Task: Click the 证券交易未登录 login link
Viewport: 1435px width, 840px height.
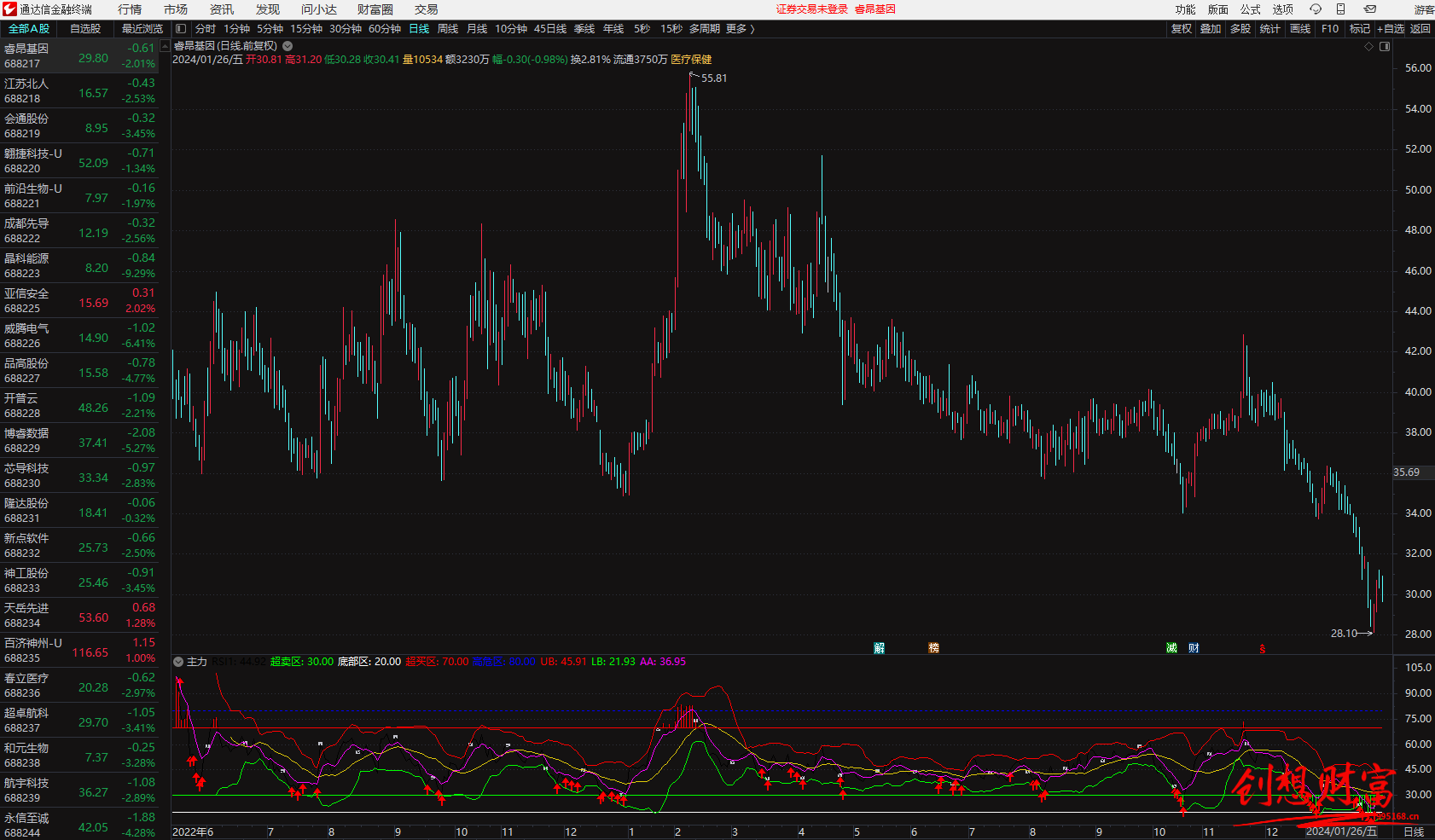Action: (812, 9)
